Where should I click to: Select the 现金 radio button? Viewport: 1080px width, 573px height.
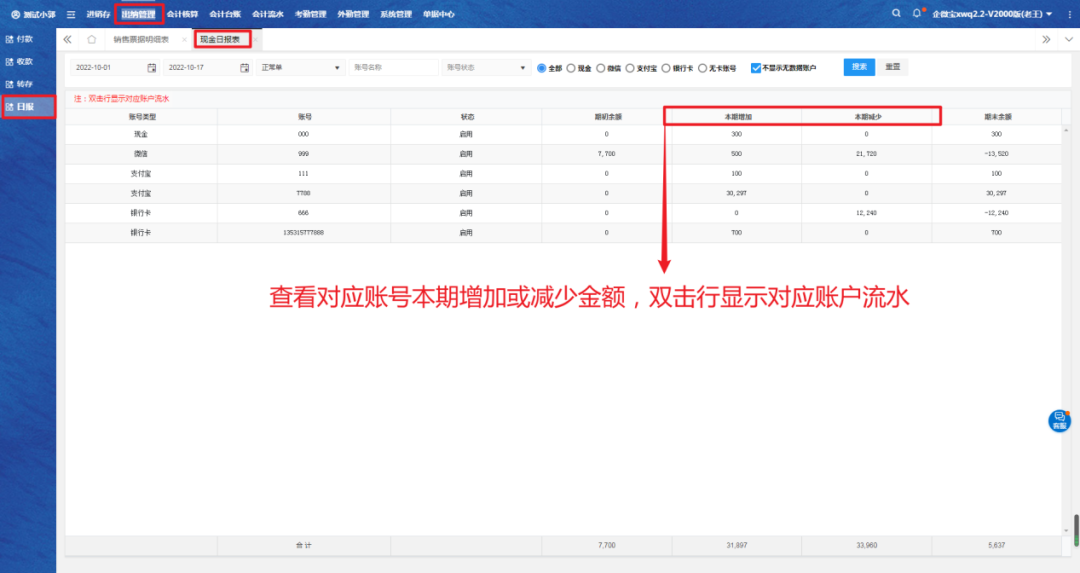pyautogui.click(x=571, y=68)
